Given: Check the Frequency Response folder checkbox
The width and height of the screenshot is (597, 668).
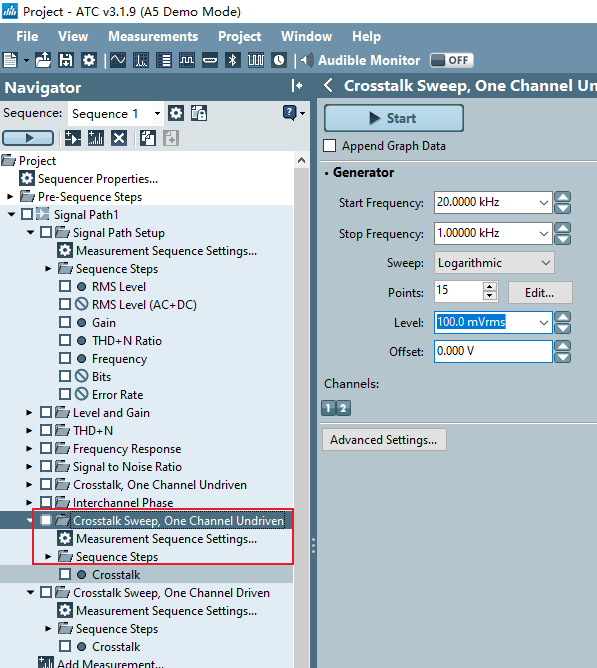Looking at the screenshot, I should click(x=46, y=448).
